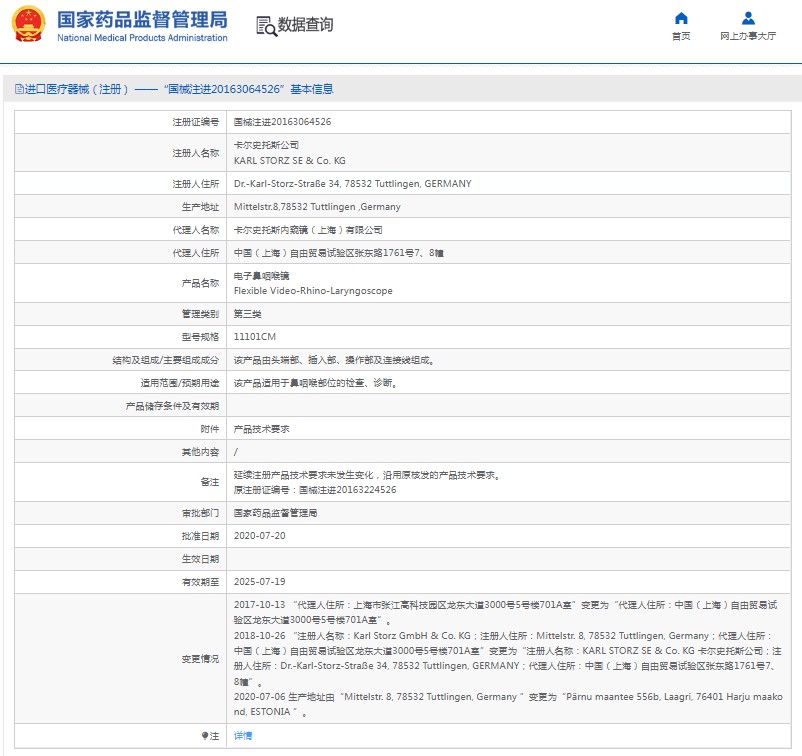The width and height of the screenshot is (802, 756).
Task: Click the model value 11101CM
Action: tap(255, 336)
